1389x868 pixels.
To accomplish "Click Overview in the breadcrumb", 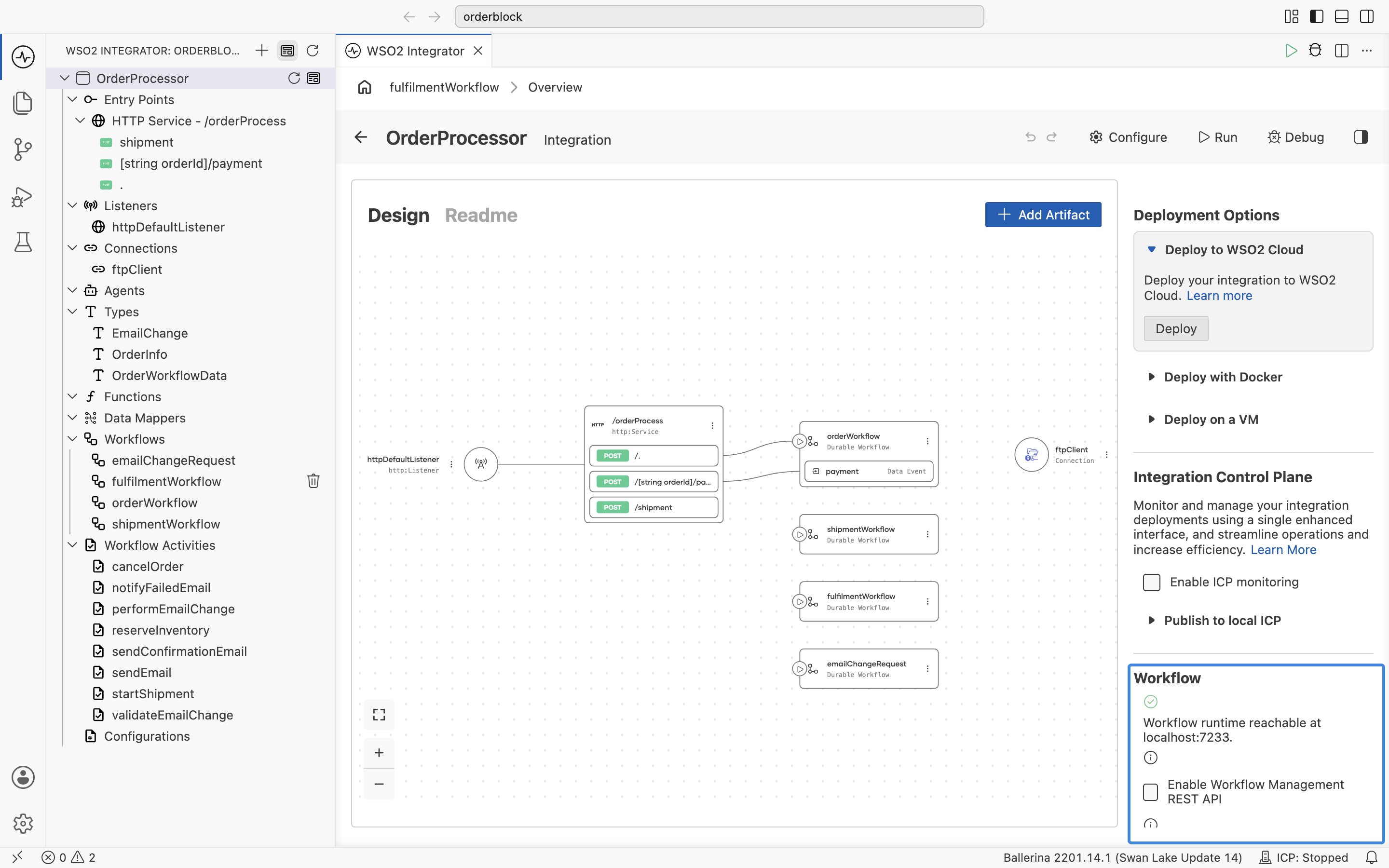I will (x=555, y=87).
